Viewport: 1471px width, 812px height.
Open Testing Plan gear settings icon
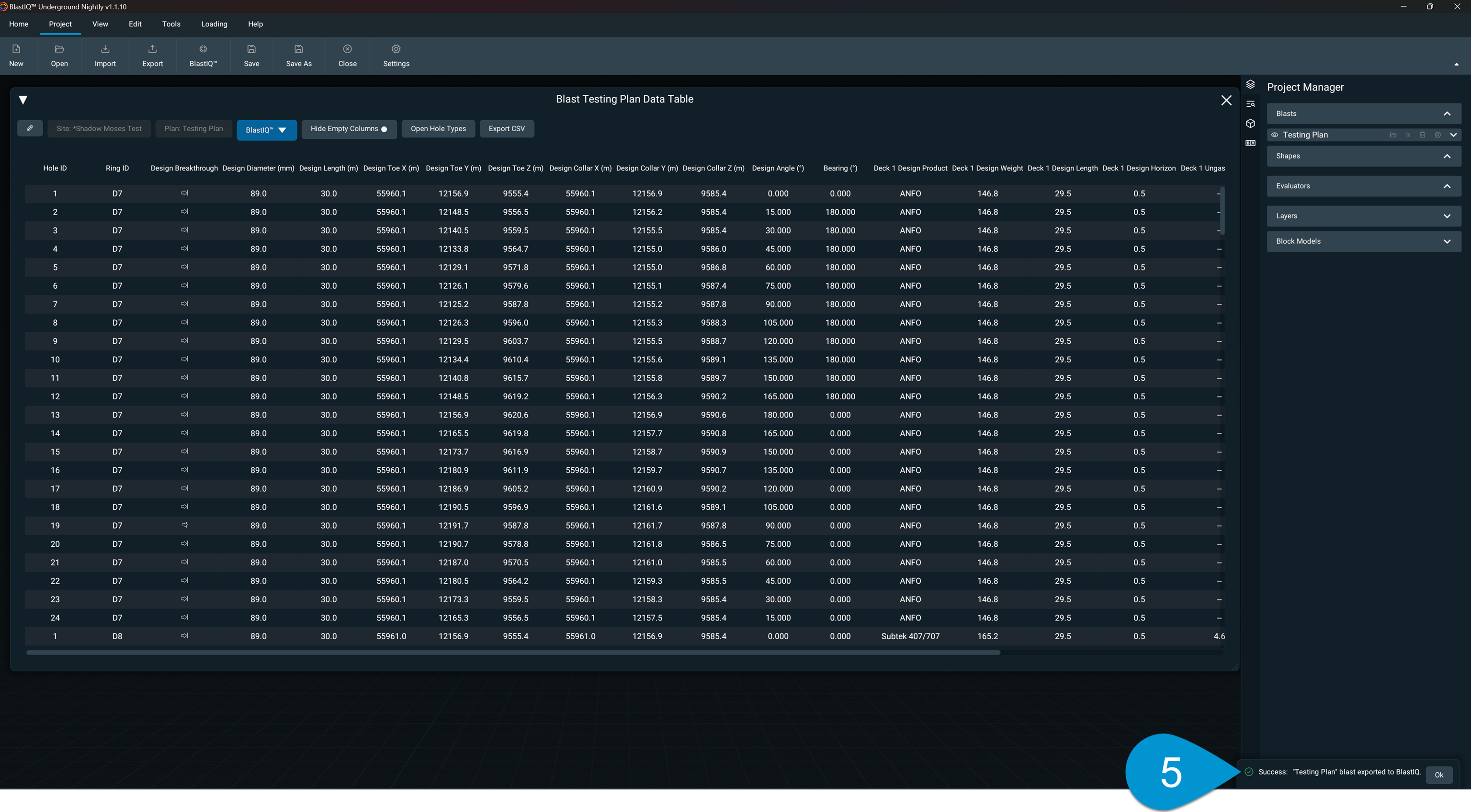tap(1438, 135)
